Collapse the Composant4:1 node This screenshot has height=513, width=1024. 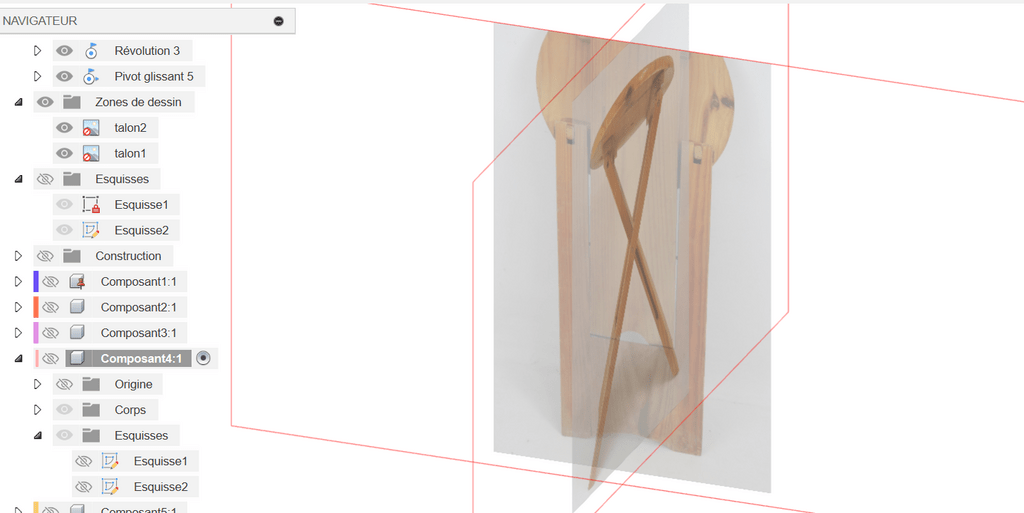coord(18,359)
